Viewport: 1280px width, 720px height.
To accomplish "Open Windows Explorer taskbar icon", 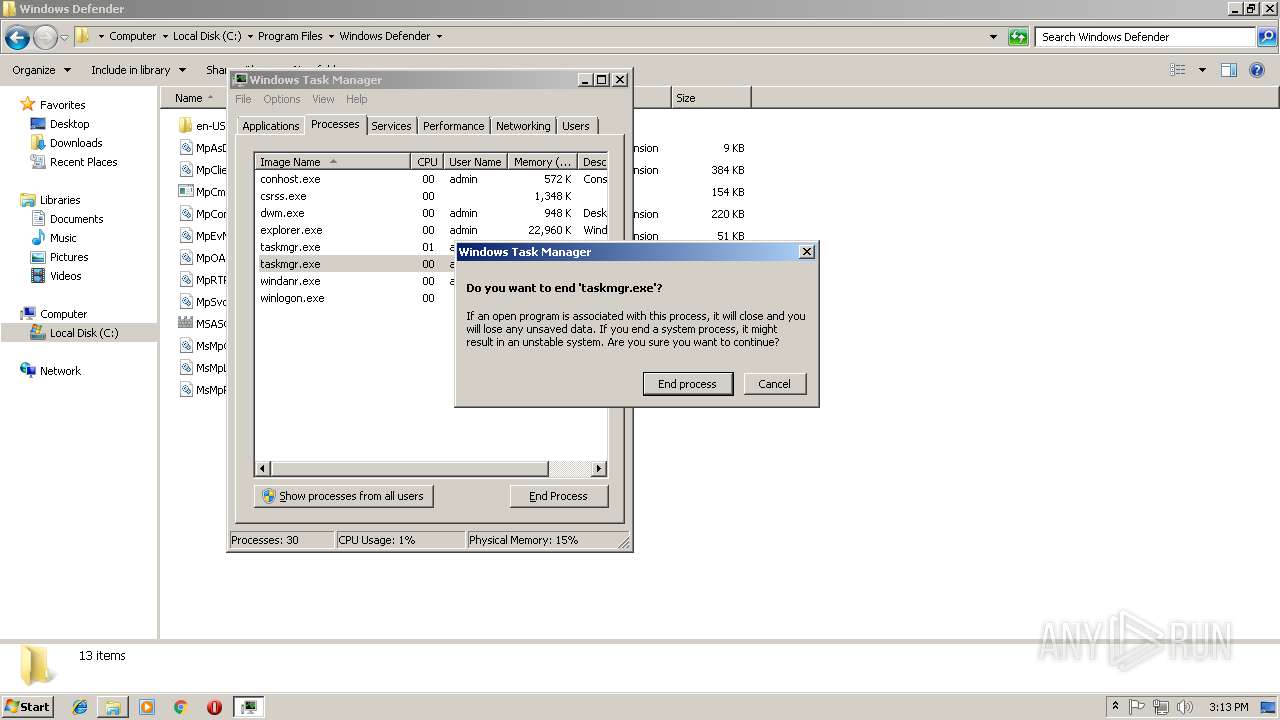I will click(113, 707).
